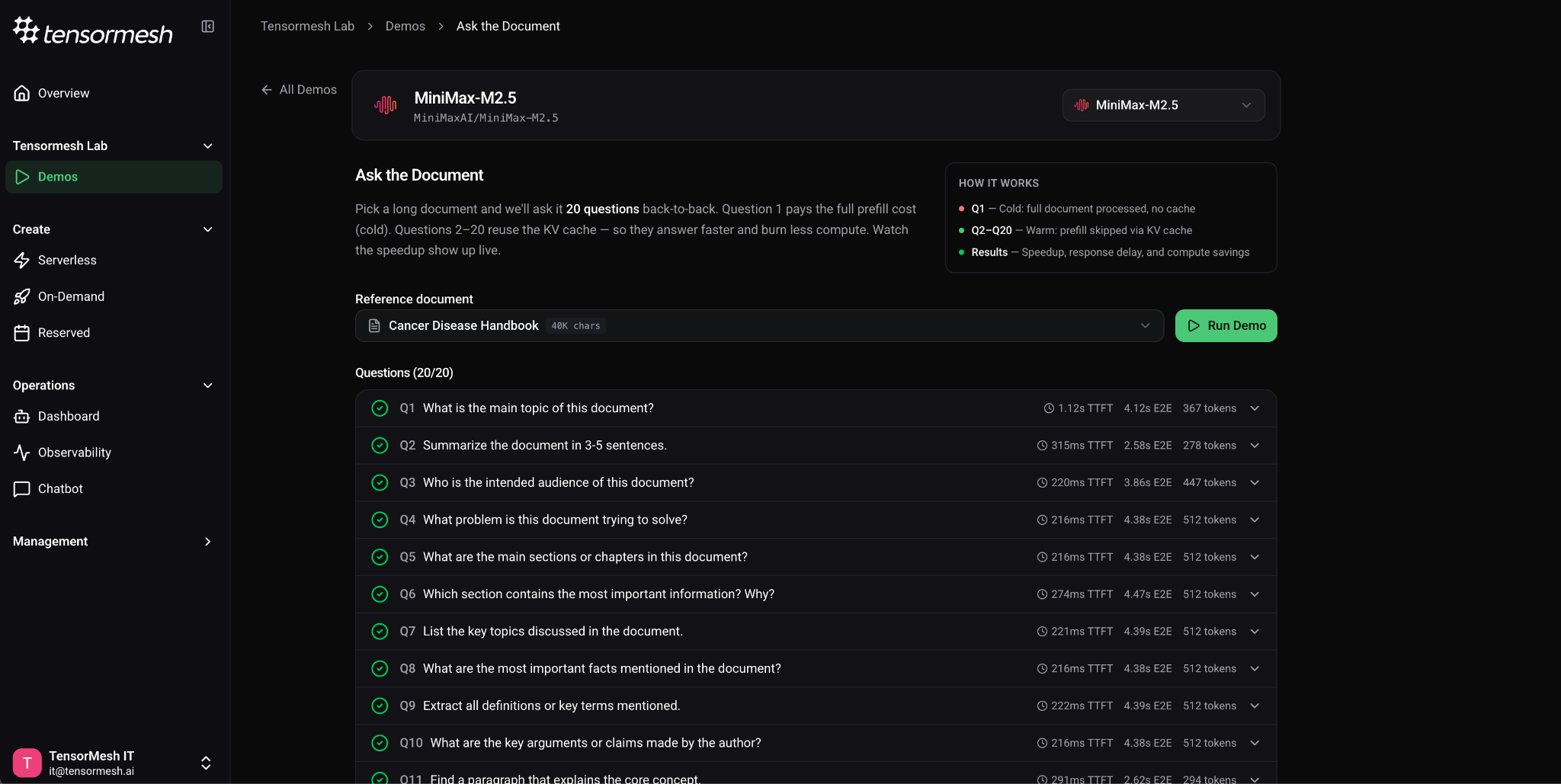Click Demos breadcrumb link
Image resolution: width=1561 pixels, height=784 pixels.
click(x=405, y=27)
